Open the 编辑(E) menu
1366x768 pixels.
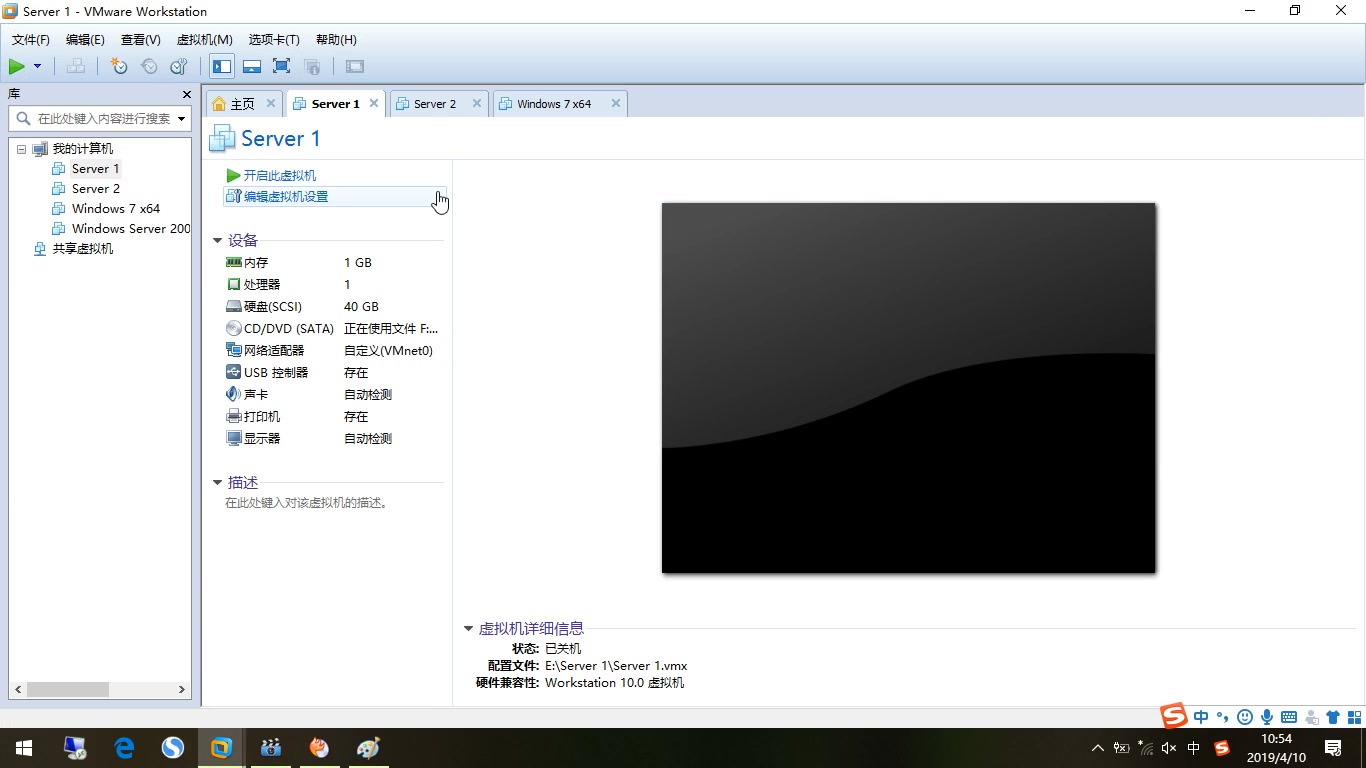click(x=85, y=40)
